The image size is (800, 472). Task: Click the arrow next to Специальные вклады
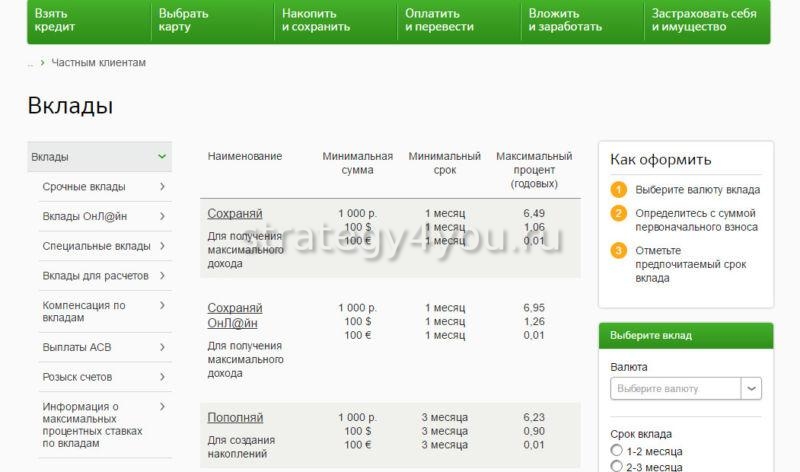coord(162,246)
